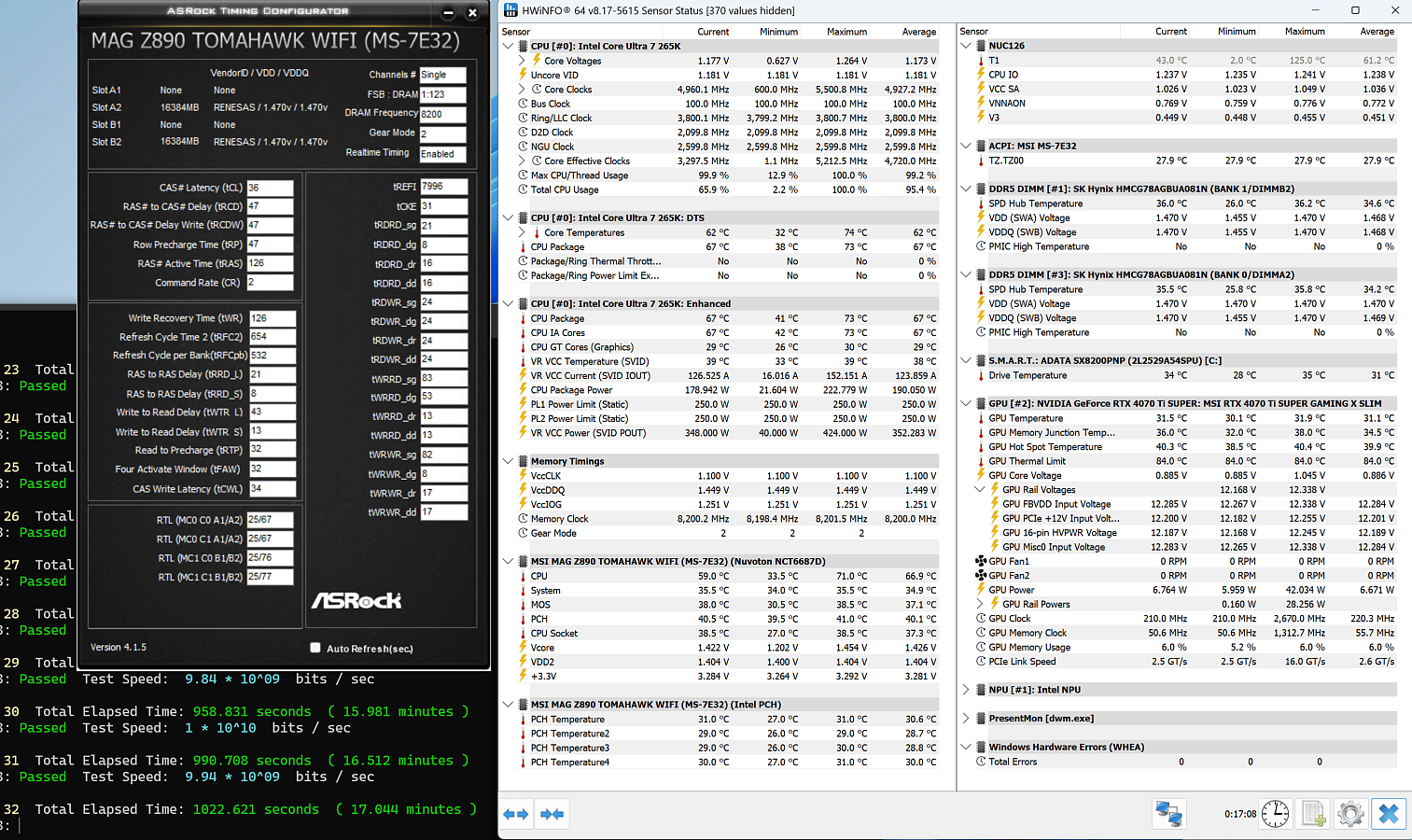The width and height of the screenshot is (1412, 840).
Task: Collapse the GPU Rail Voltages subtree
Action: [x=980, y=489]
